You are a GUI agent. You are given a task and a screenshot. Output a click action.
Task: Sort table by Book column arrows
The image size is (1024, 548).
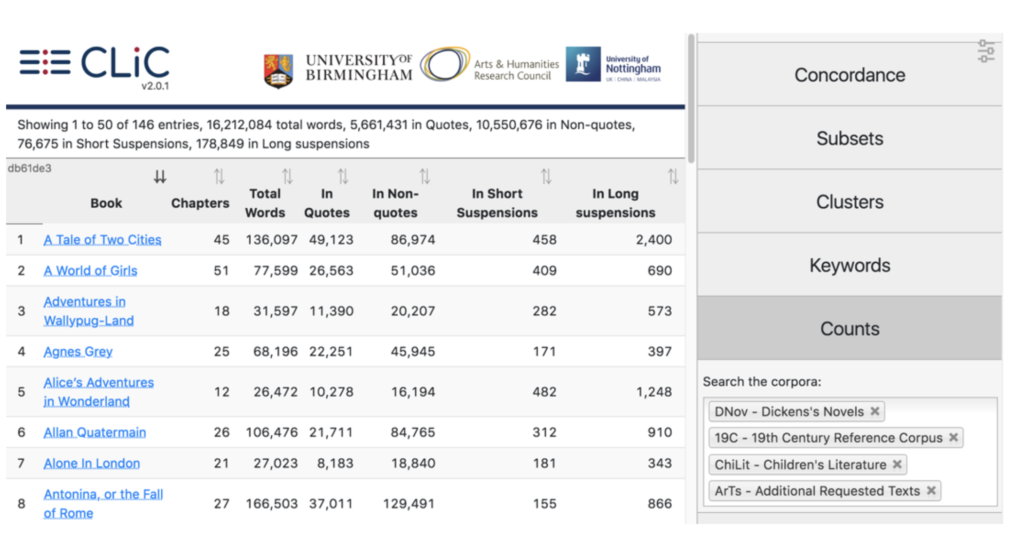(160, 177)
